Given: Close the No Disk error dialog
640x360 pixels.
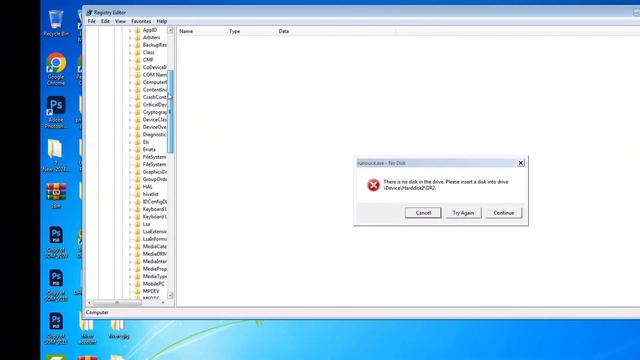Looking at the screenshot, I should [520, 163].
